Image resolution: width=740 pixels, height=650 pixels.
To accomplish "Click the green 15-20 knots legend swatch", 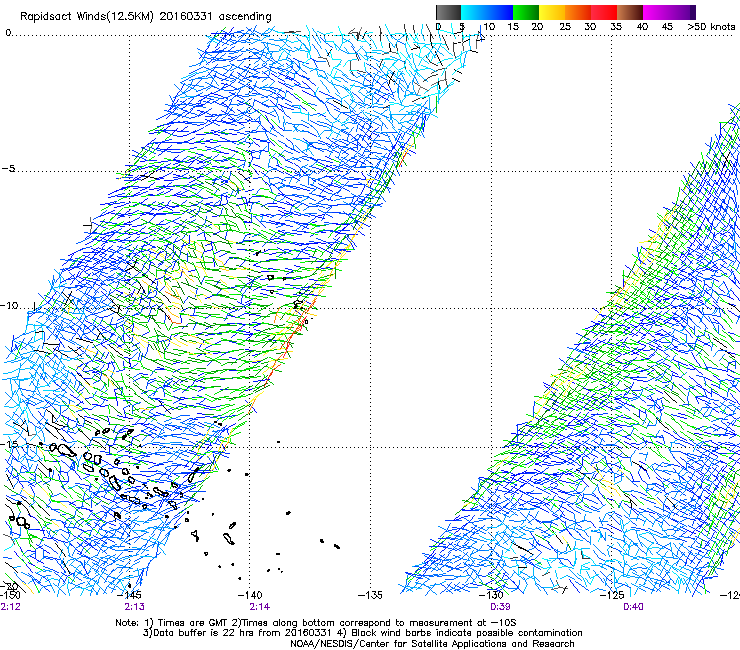I will coord(526,12).
